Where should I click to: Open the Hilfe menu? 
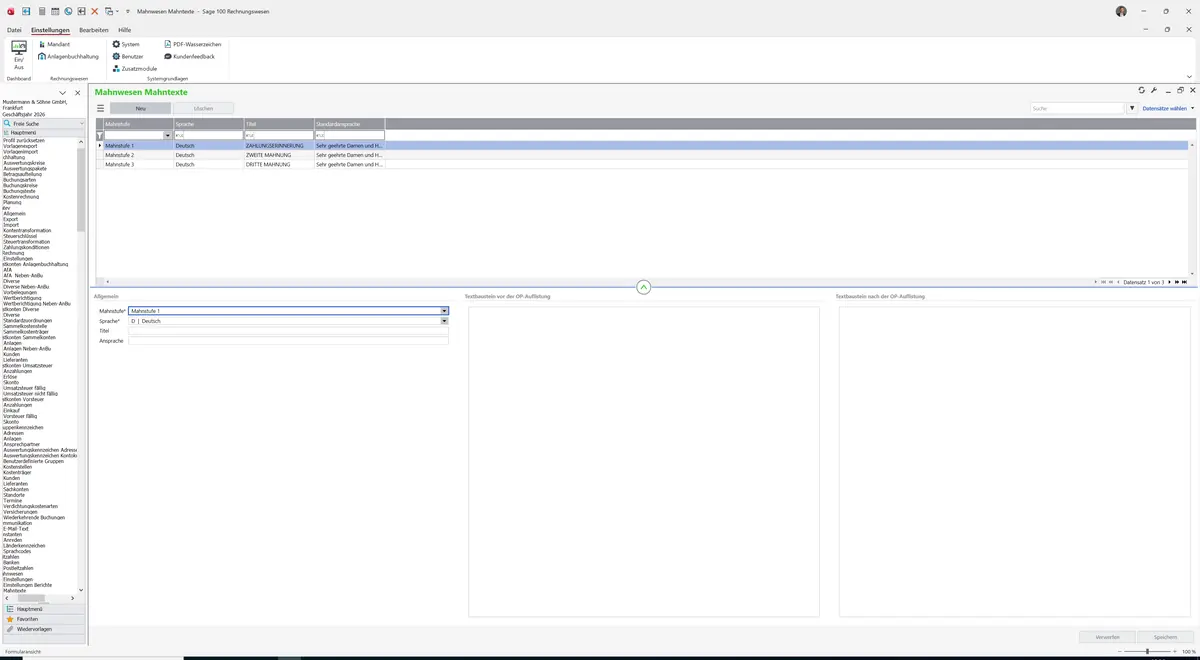pyautogui.click(x=125, y=30)
